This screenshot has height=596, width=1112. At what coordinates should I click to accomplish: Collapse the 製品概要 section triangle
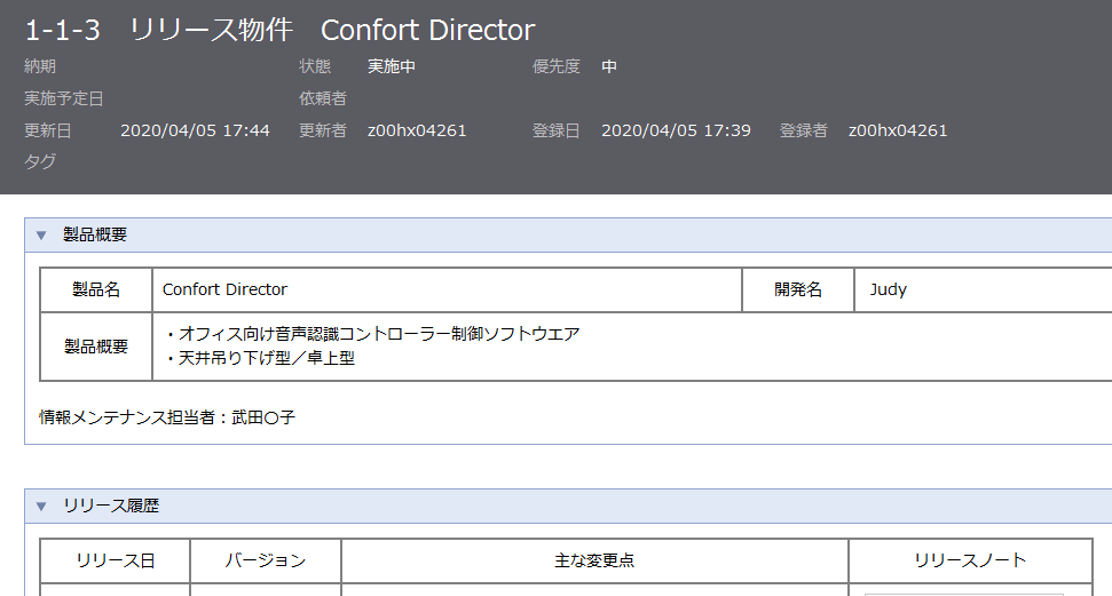(x=41, y=235)
